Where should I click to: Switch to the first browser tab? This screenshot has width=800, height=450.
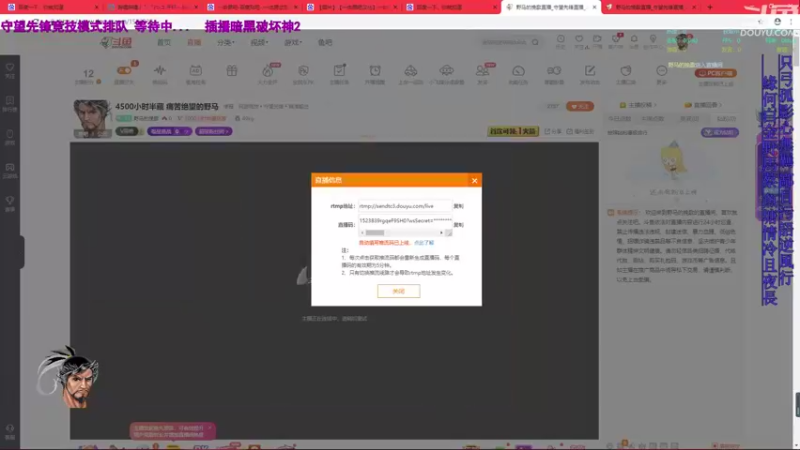coord(52,7)
